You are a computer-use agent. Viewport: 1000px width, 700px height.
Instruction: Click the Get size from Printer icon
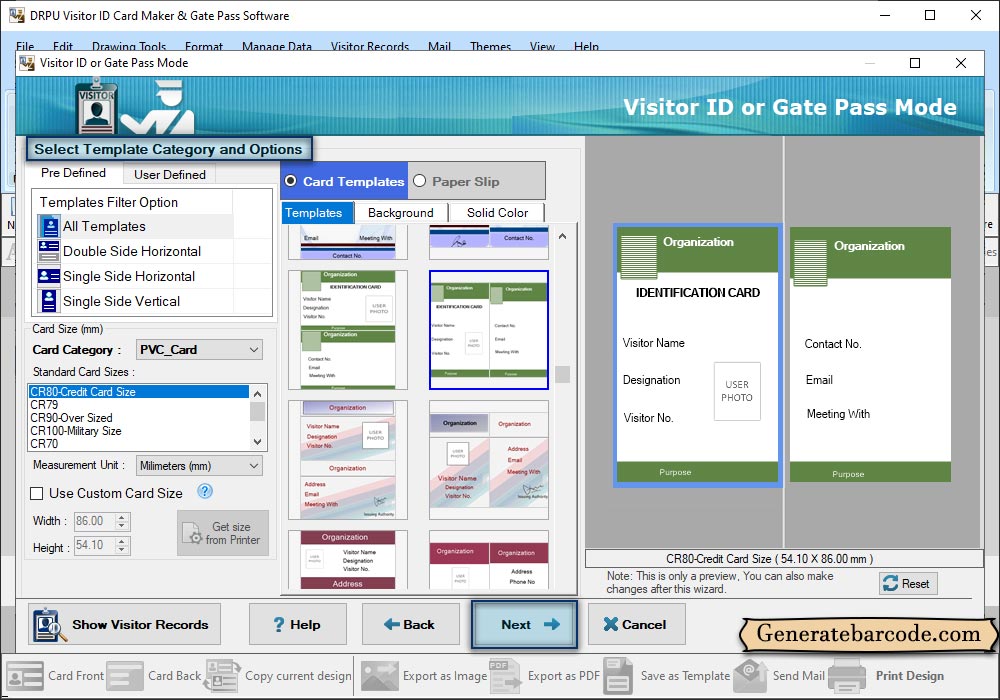tap(191, 533)
